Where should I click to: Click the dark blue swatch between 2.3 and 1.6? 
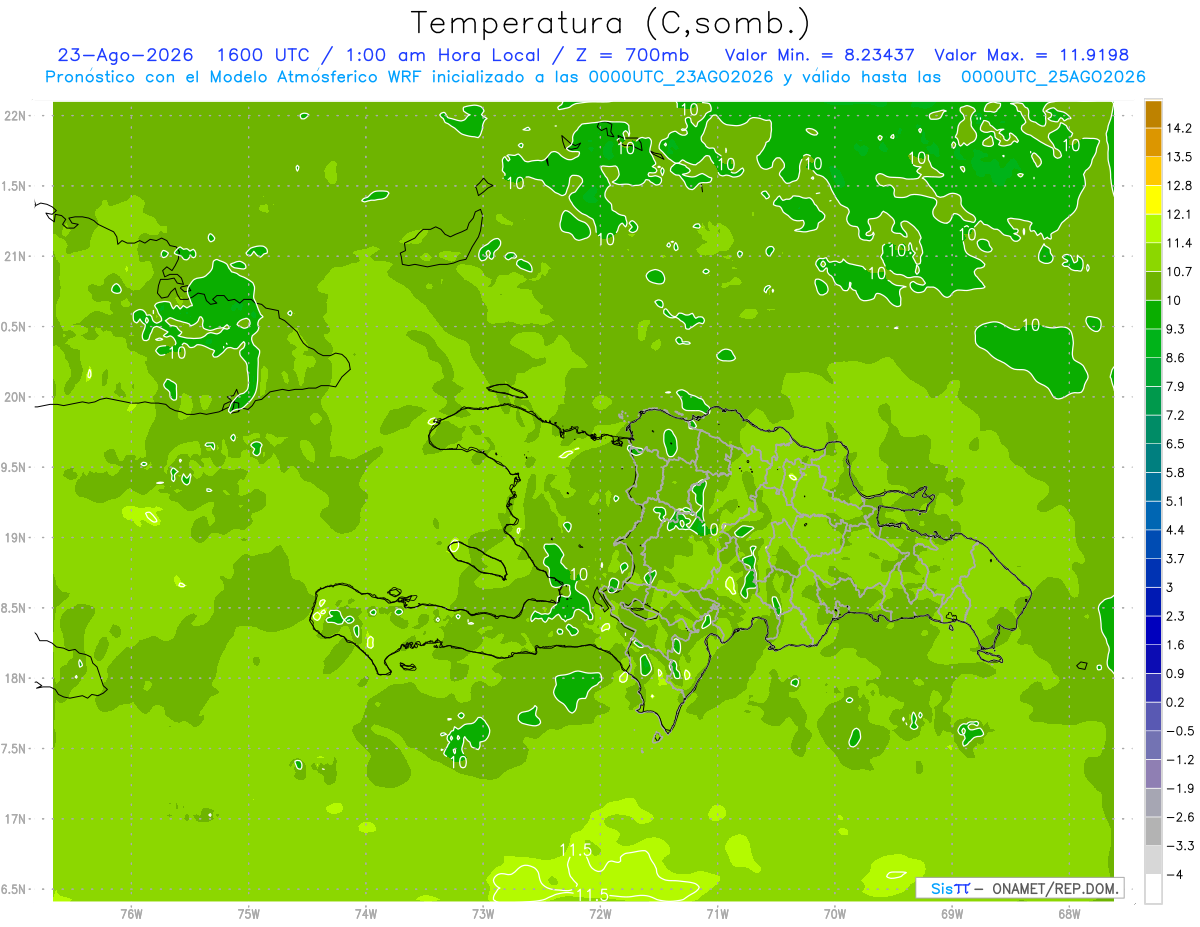pos(1153,630)
